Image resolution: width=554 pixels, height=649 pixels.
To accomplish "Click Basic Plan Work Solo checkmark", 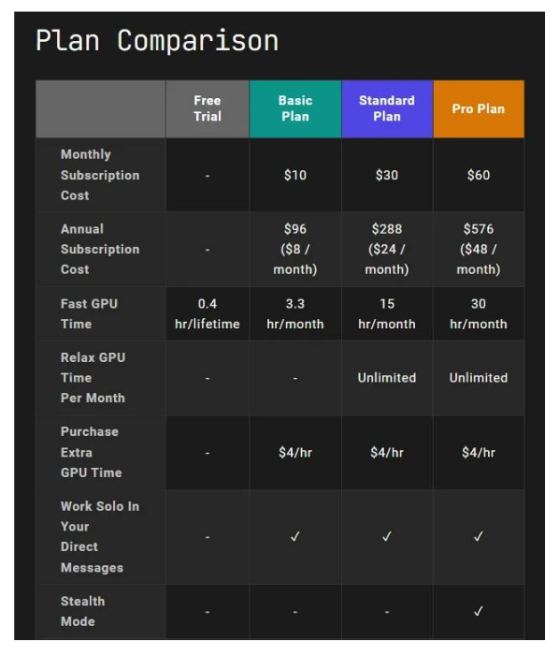I will coord(295,536).
